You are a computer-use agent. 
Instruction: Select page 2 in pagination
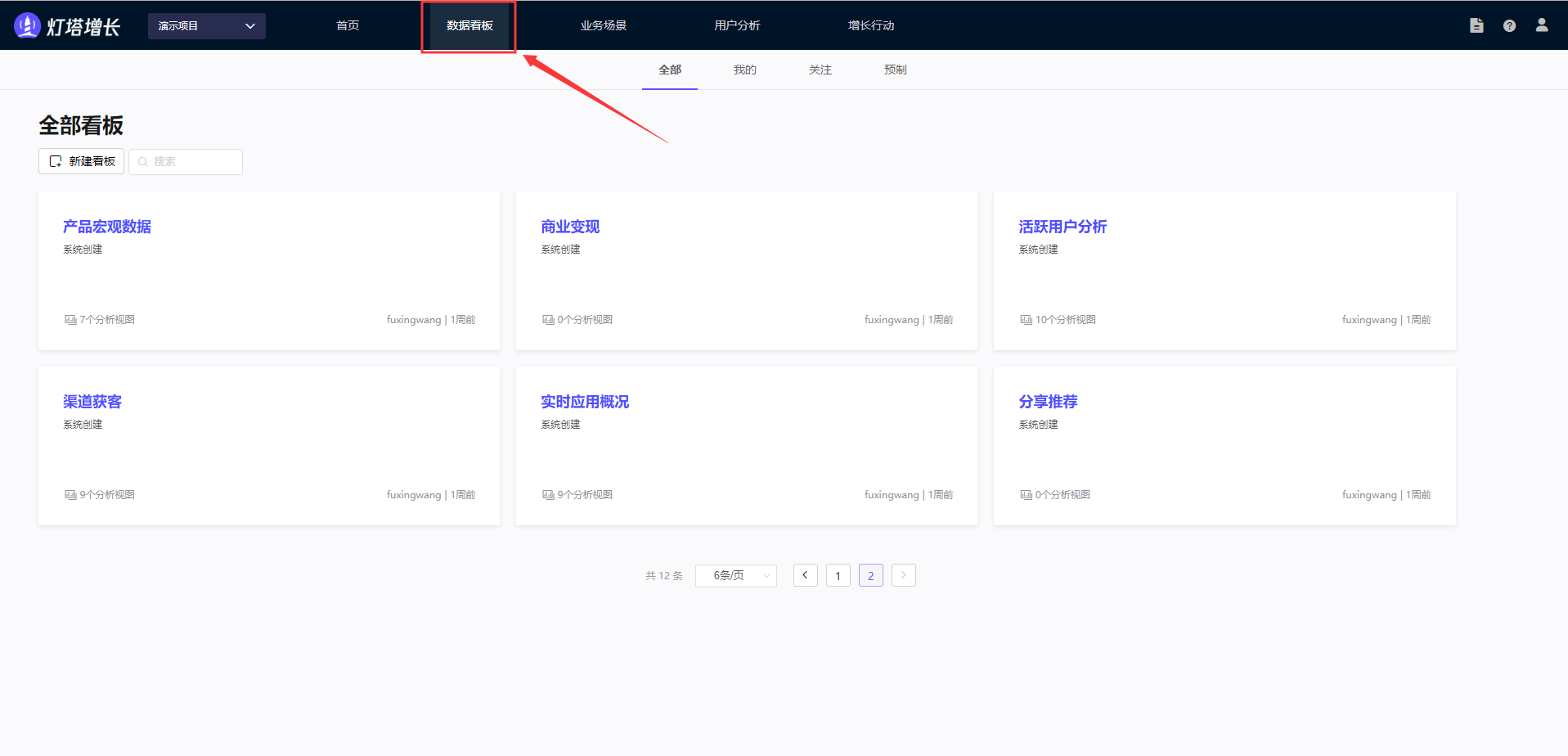coord(871,576)
